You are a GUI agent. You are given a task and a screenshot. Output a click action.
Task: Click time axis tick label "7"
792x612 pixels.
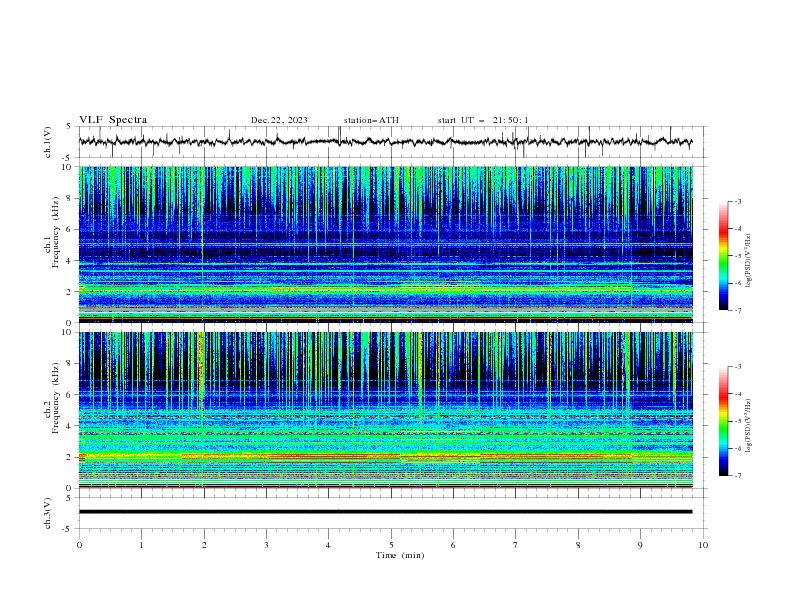(x=516, y=545)
